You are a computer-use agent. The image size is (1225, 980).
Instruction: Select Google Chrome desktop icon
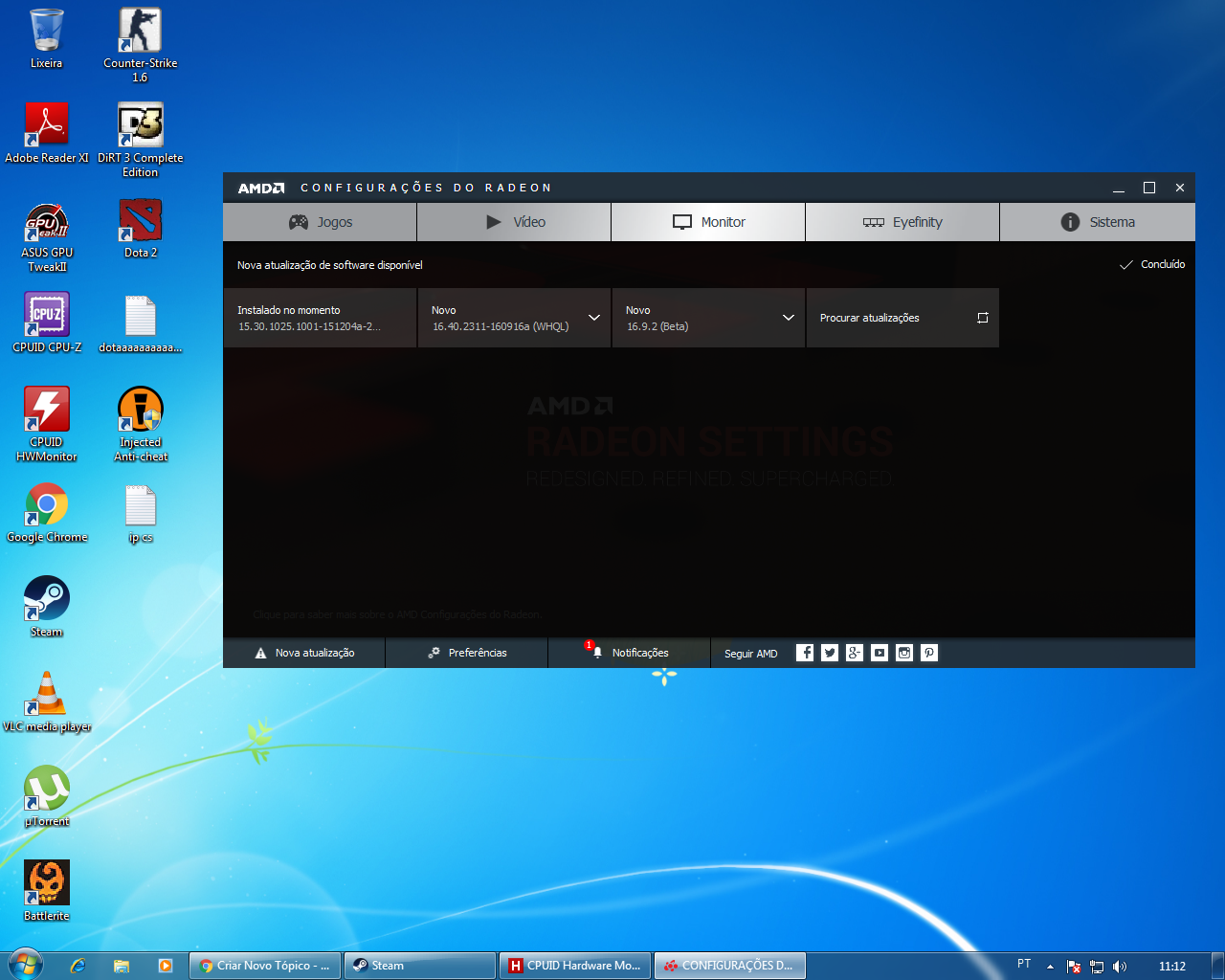pyautogui.click(x=47, y=513)
